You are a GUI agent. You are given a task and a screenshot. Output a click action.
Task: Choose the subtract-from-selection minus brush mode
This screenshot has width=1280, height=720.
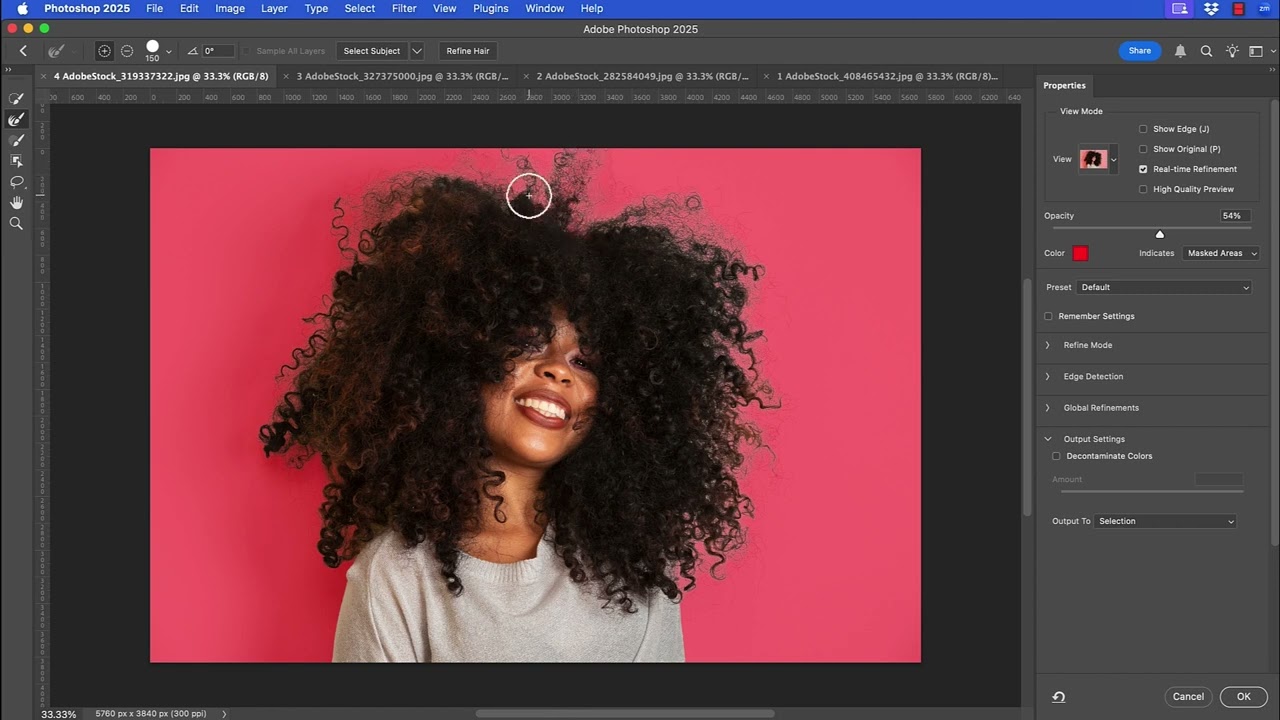(127, 51)
